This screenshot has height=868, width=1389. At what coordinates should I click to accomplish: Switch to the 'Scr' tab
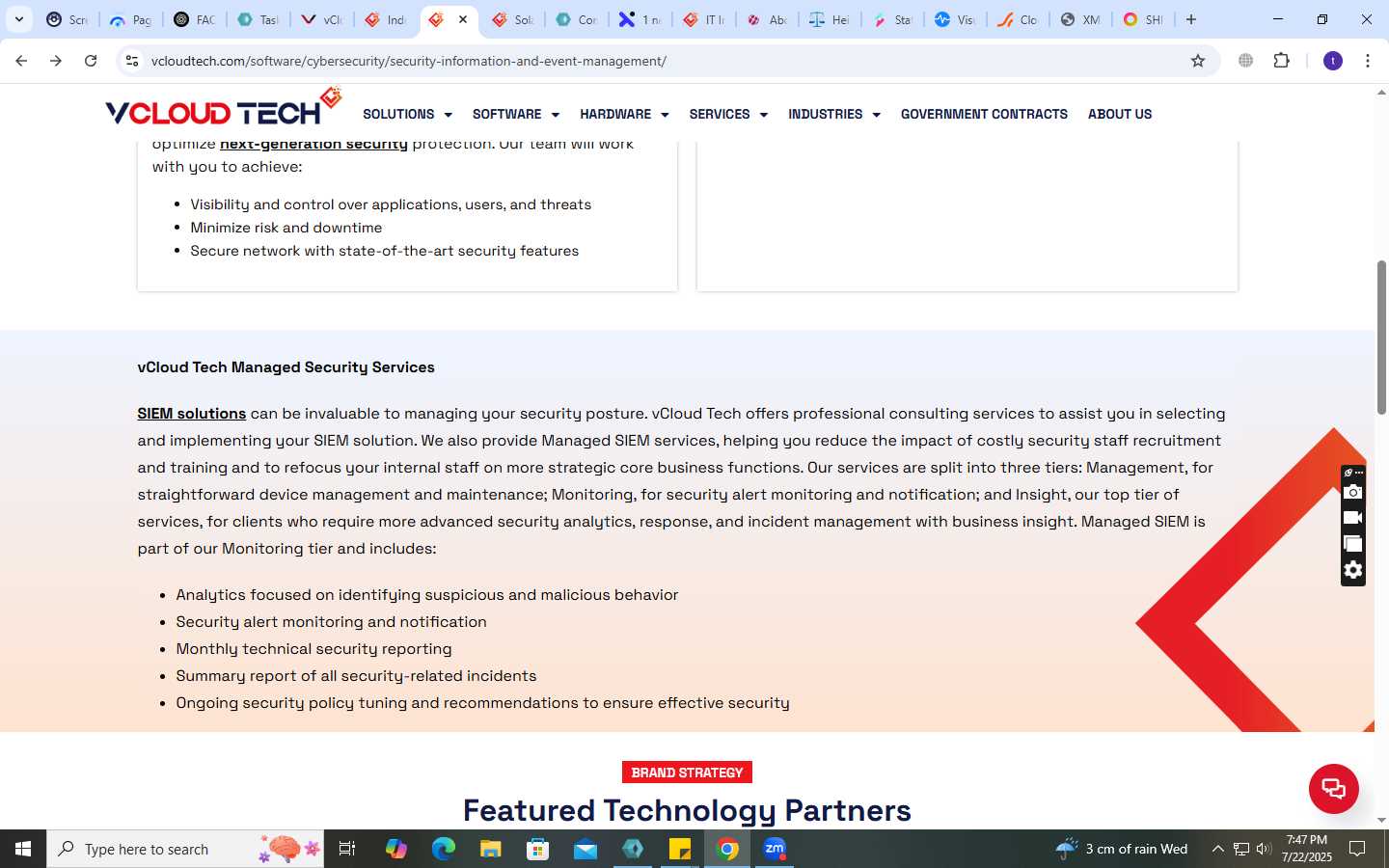[68, 19]
